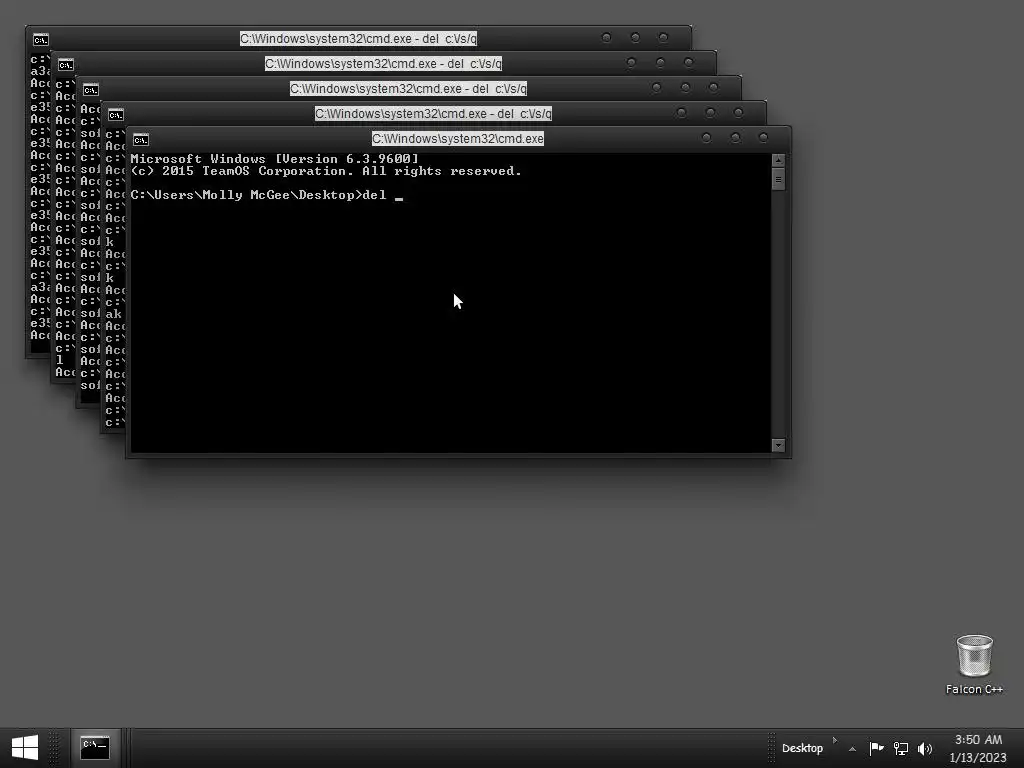This screenshot has height=768, width=1024.
Task: Open the front cmd.exe window's system menu icon
Action: click(x=141, y=139)
